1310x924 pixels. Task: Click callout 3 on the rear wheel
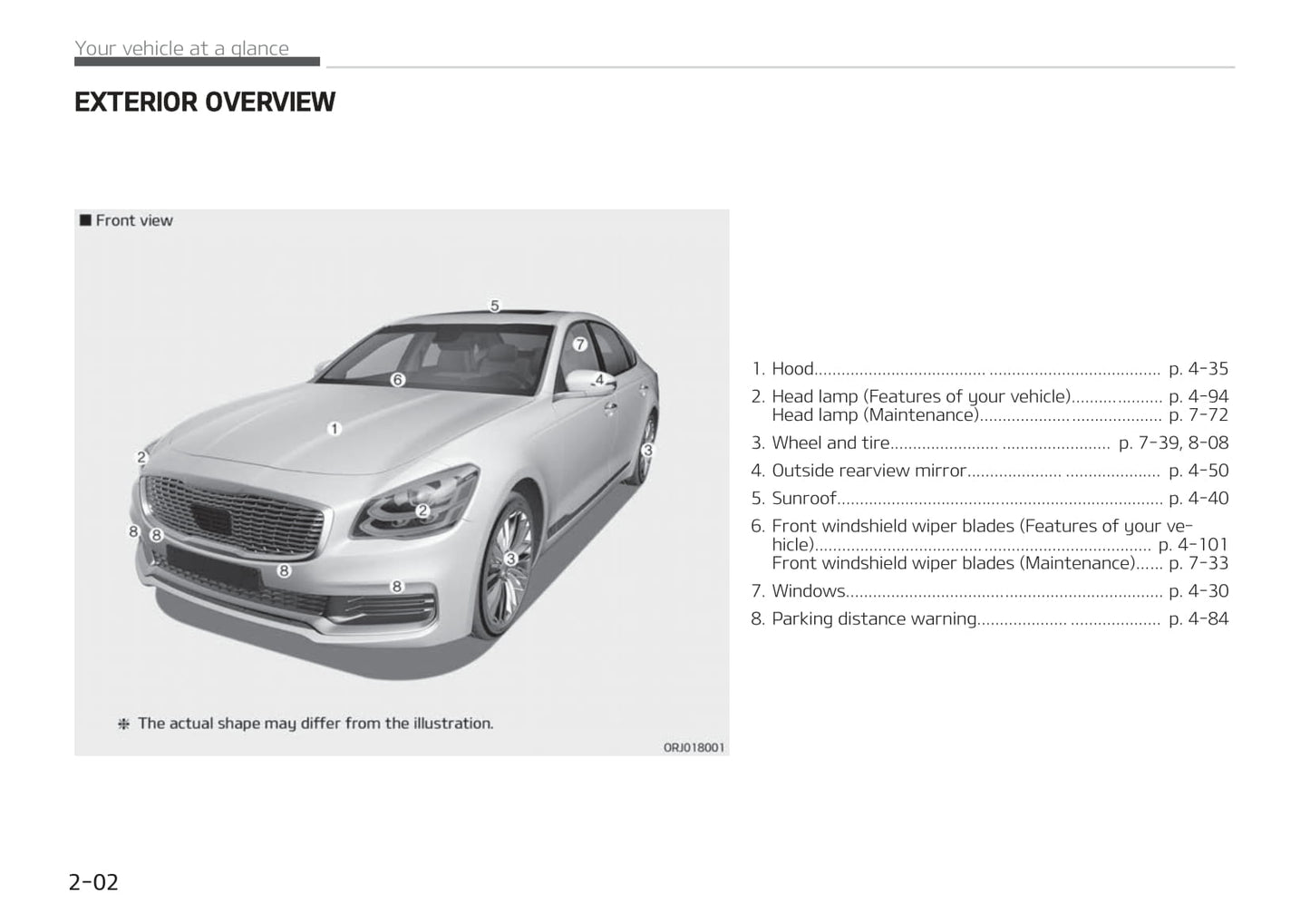[x=647, y=450]
